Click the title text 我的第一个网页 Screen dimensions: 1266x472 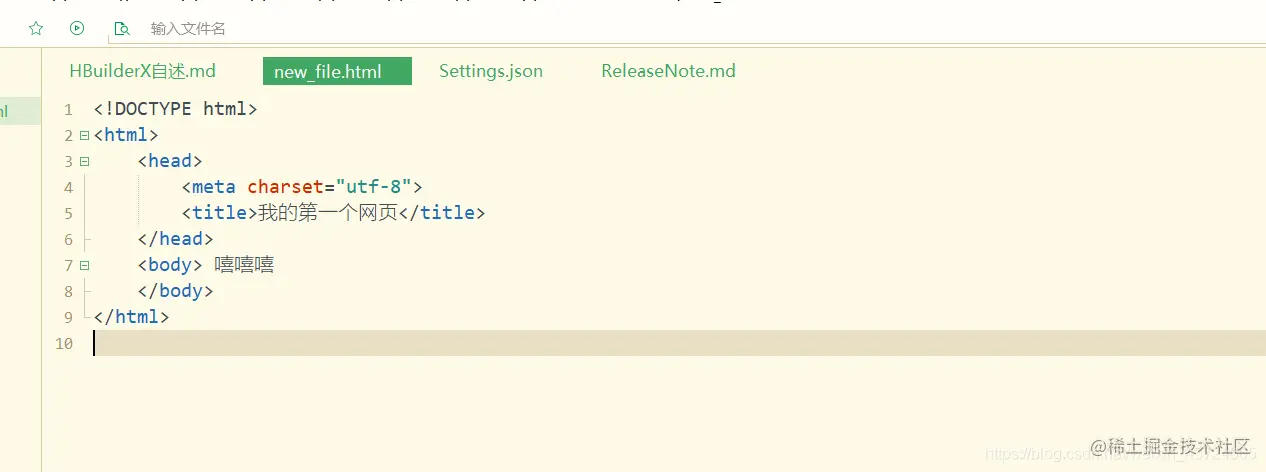coord(328,213)
